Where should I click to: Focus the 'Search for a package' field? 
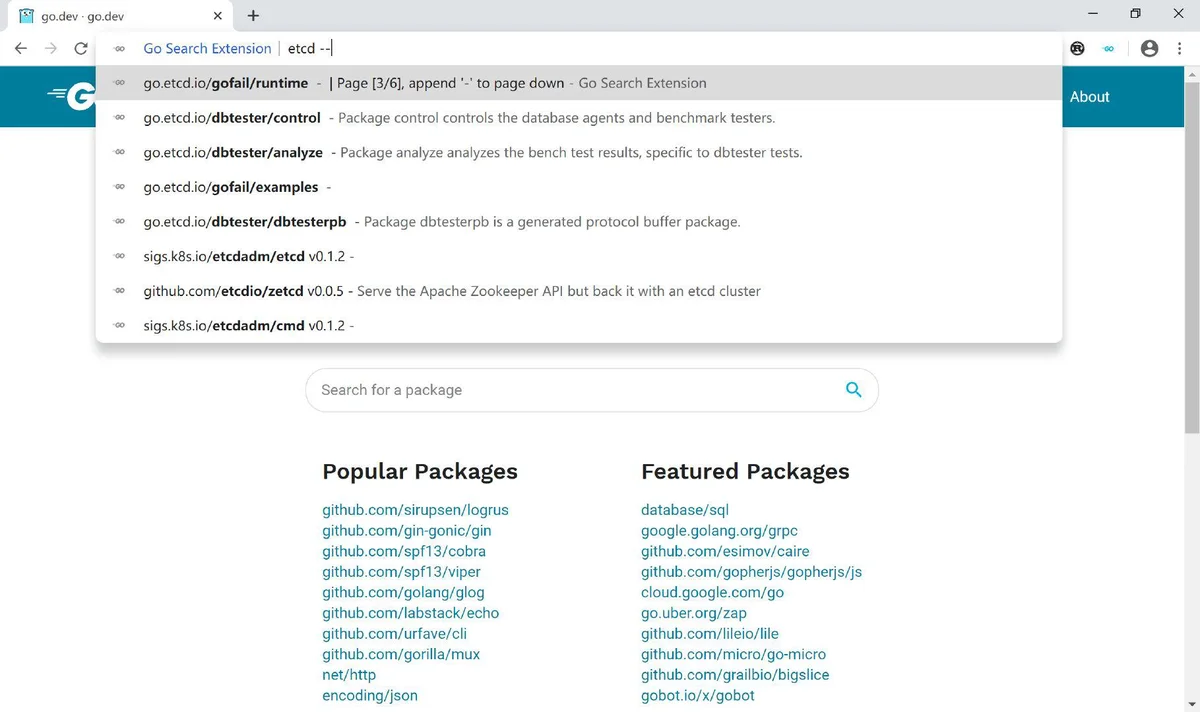tap(591, 390)
